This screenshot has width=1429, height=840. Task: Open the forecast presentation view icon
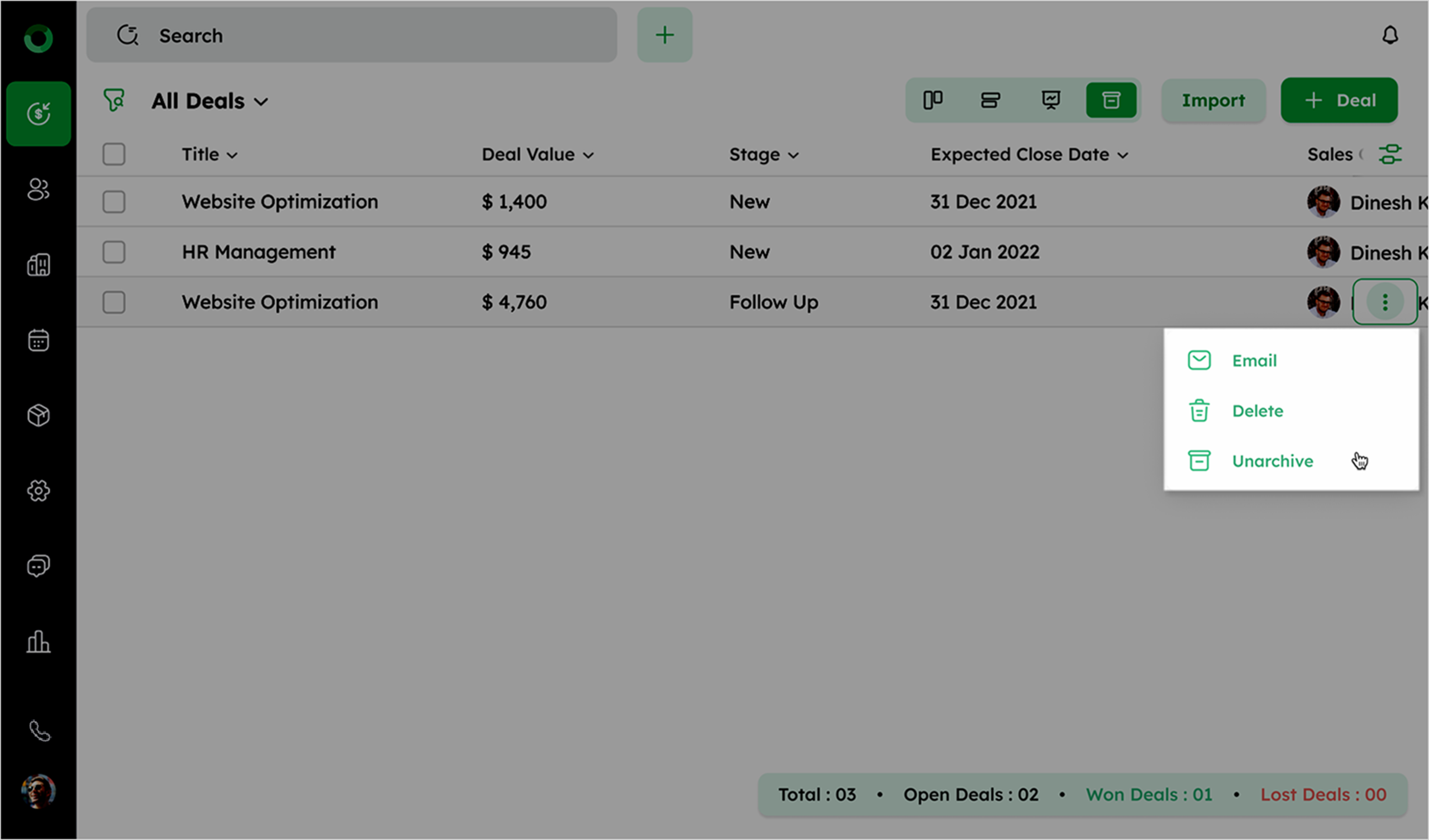point(1051,100)
